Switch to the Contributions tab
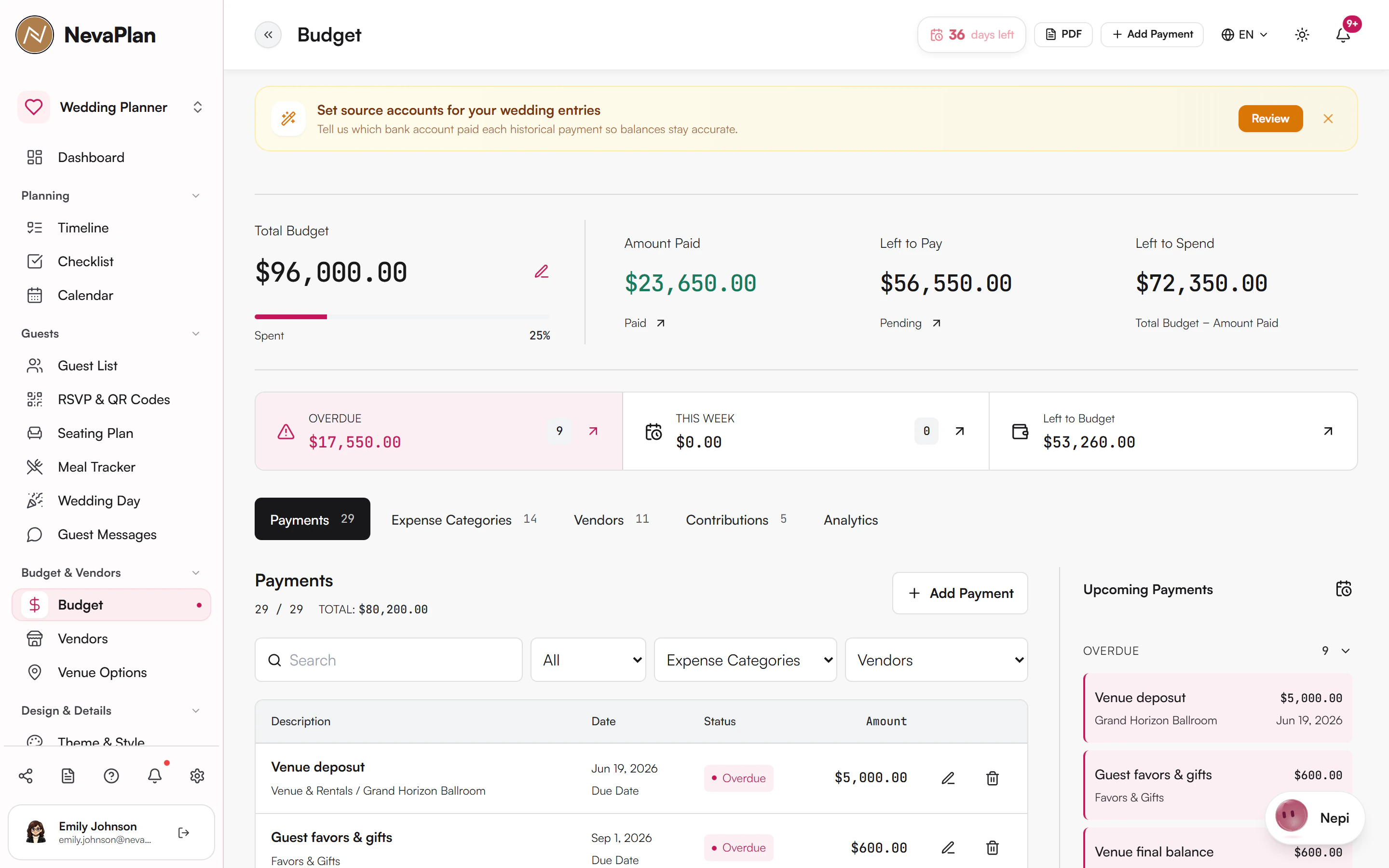 coord(736,519)
